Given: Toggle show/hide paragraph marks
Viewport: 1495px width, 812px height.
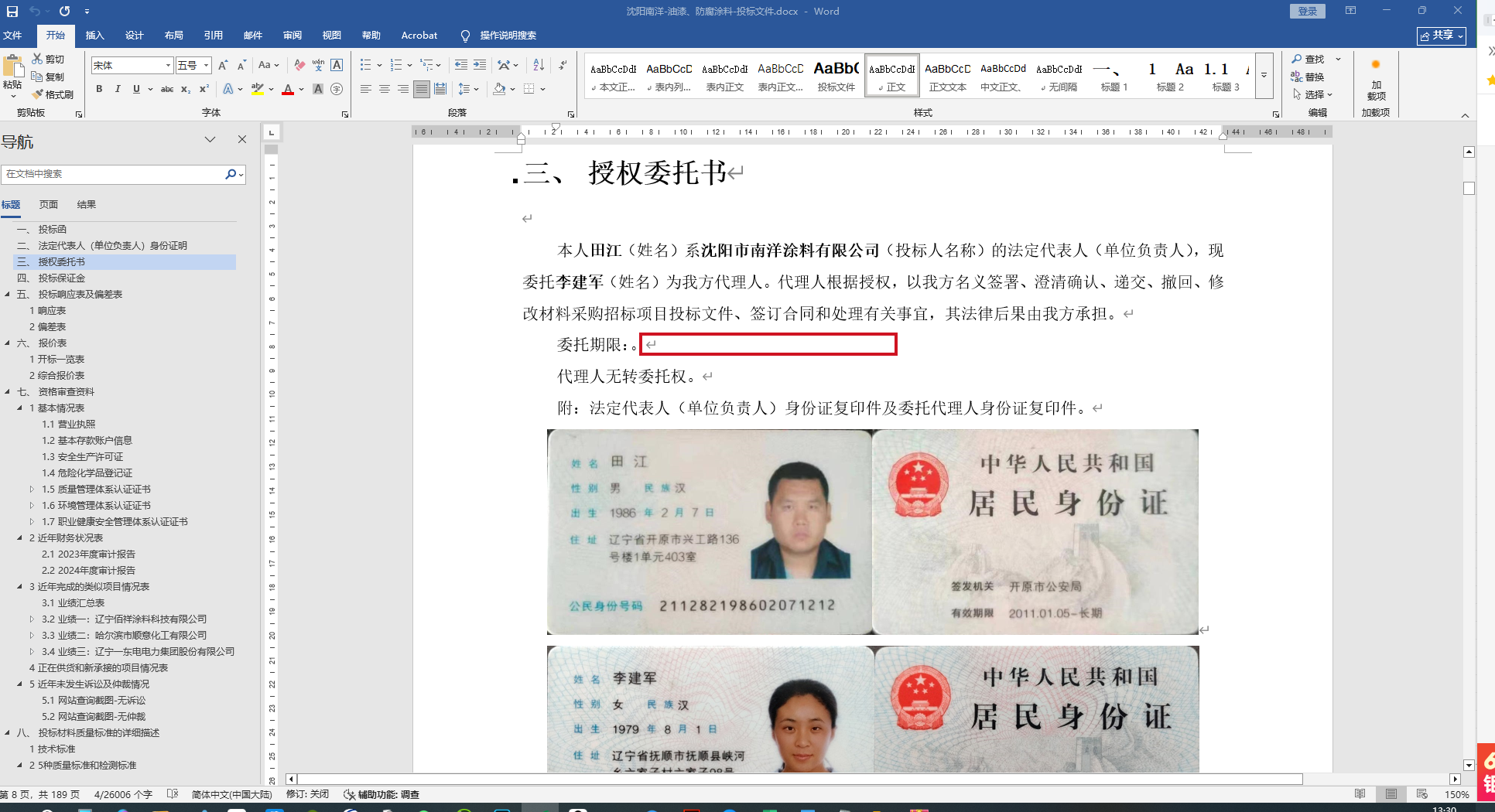Looking at the screenshot, I should click(x=563, y=66).
